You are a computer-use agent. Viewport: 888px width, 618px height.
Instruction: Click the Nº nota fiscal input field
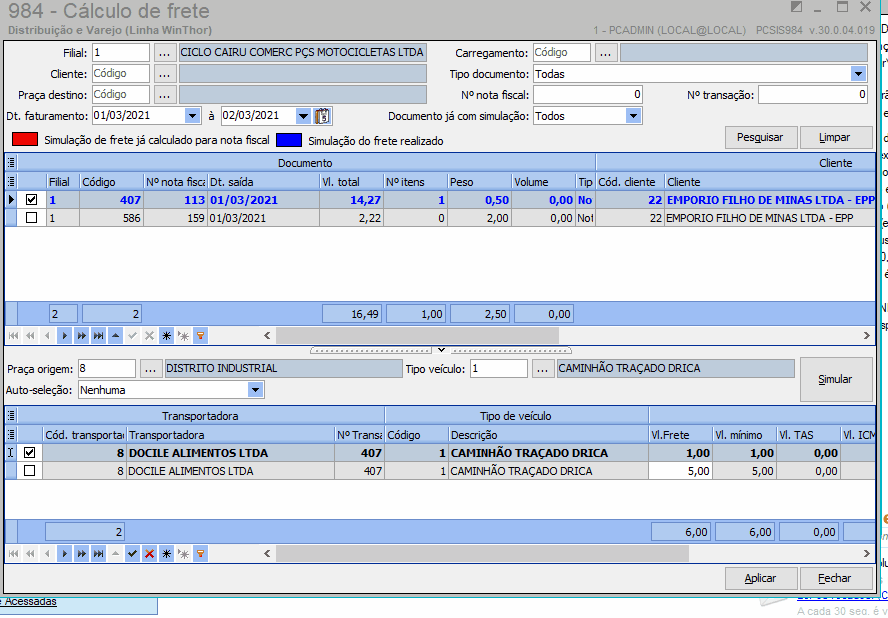pos(588,95)
